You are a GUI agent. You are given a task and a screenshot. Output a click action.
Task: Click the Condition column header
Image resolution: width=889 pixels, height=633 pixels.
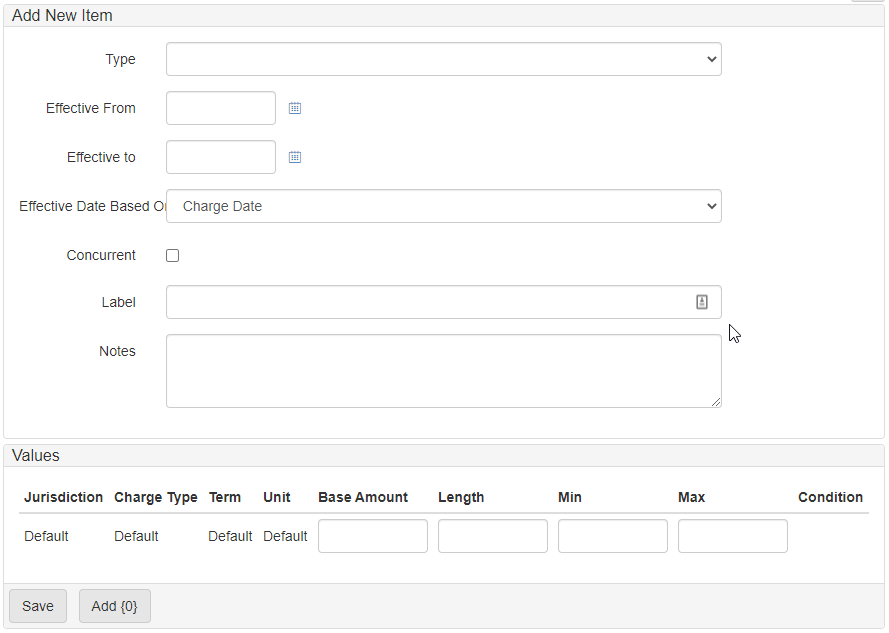830,497
